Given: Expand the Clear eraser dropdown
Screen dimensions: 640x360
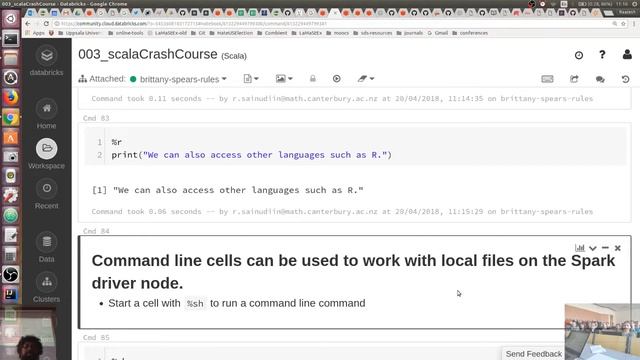Looking at the screenshot, I should point(366,78).
